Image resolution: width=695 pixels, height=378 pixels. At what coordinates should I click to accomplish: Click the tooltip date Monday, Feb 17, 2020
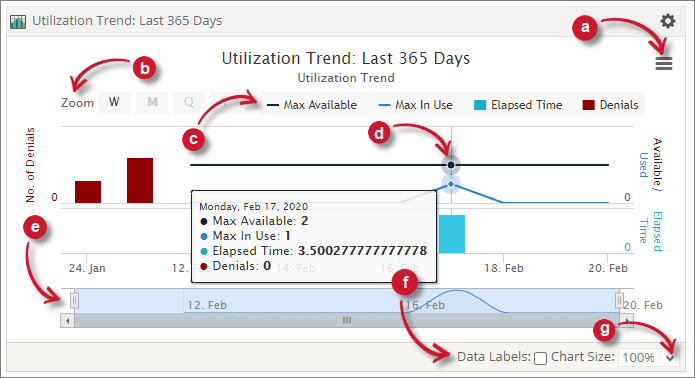[254, 207]
